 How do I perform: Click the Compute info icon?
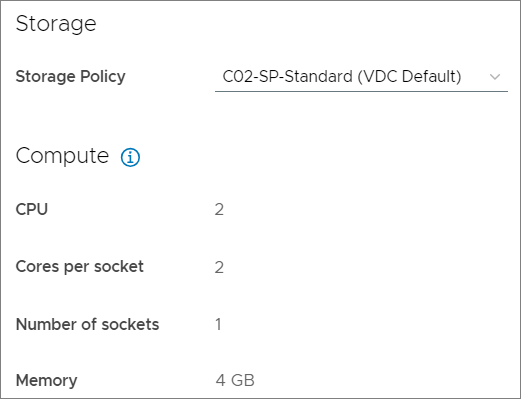pos(130,157)
